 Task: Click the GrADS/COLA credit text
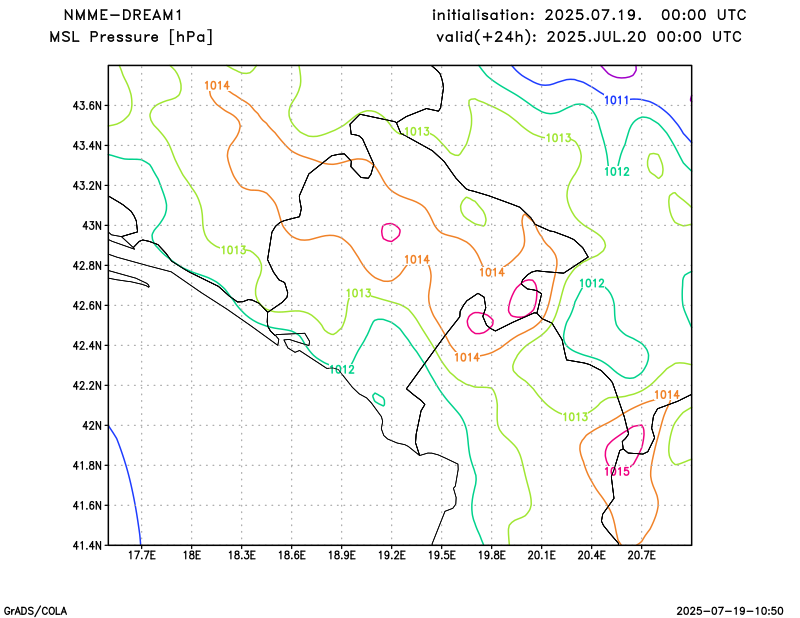click(35, 611)
